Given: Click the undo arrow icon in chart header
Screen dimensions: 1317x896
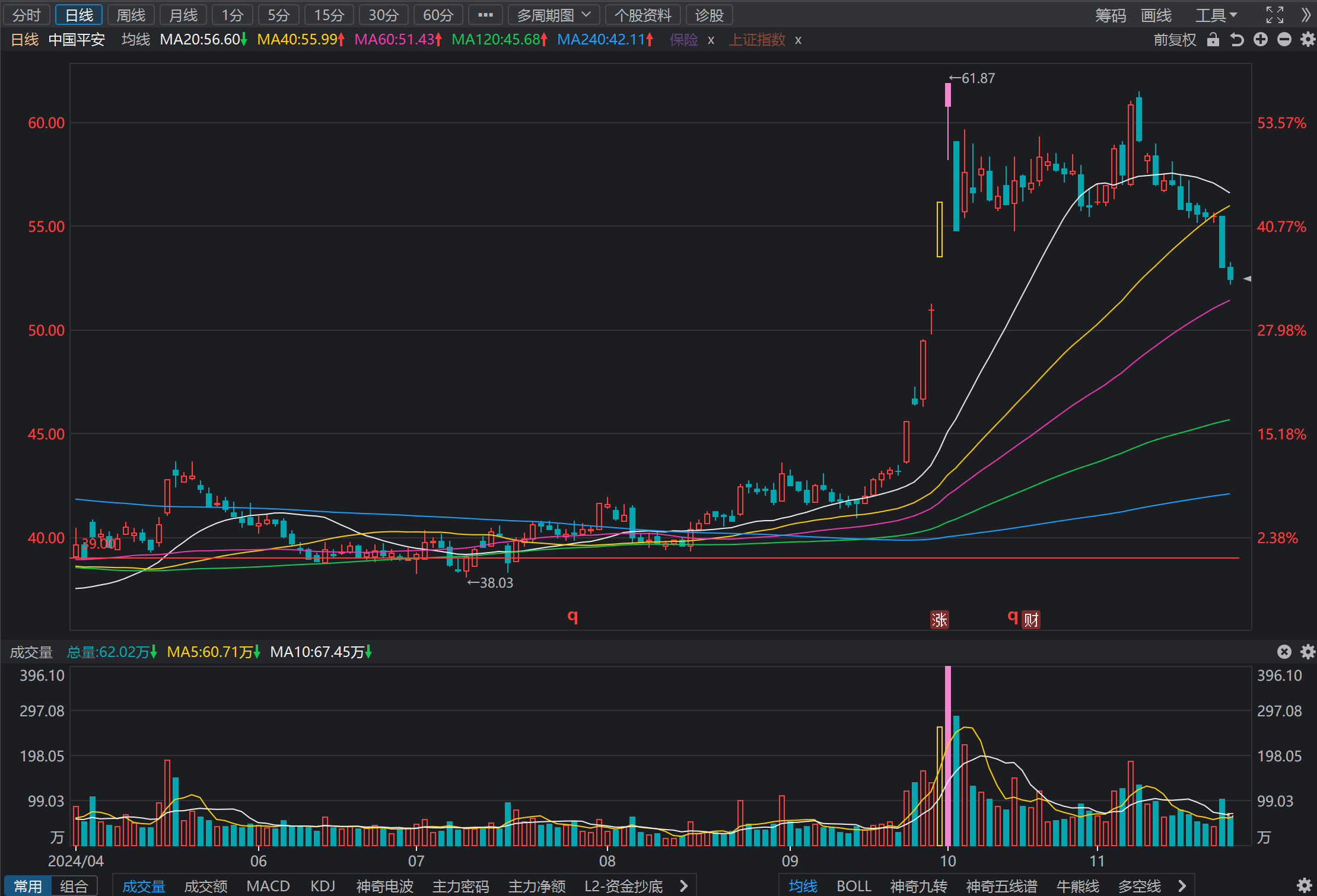Looking at the screenshot, I should 1237,40.
